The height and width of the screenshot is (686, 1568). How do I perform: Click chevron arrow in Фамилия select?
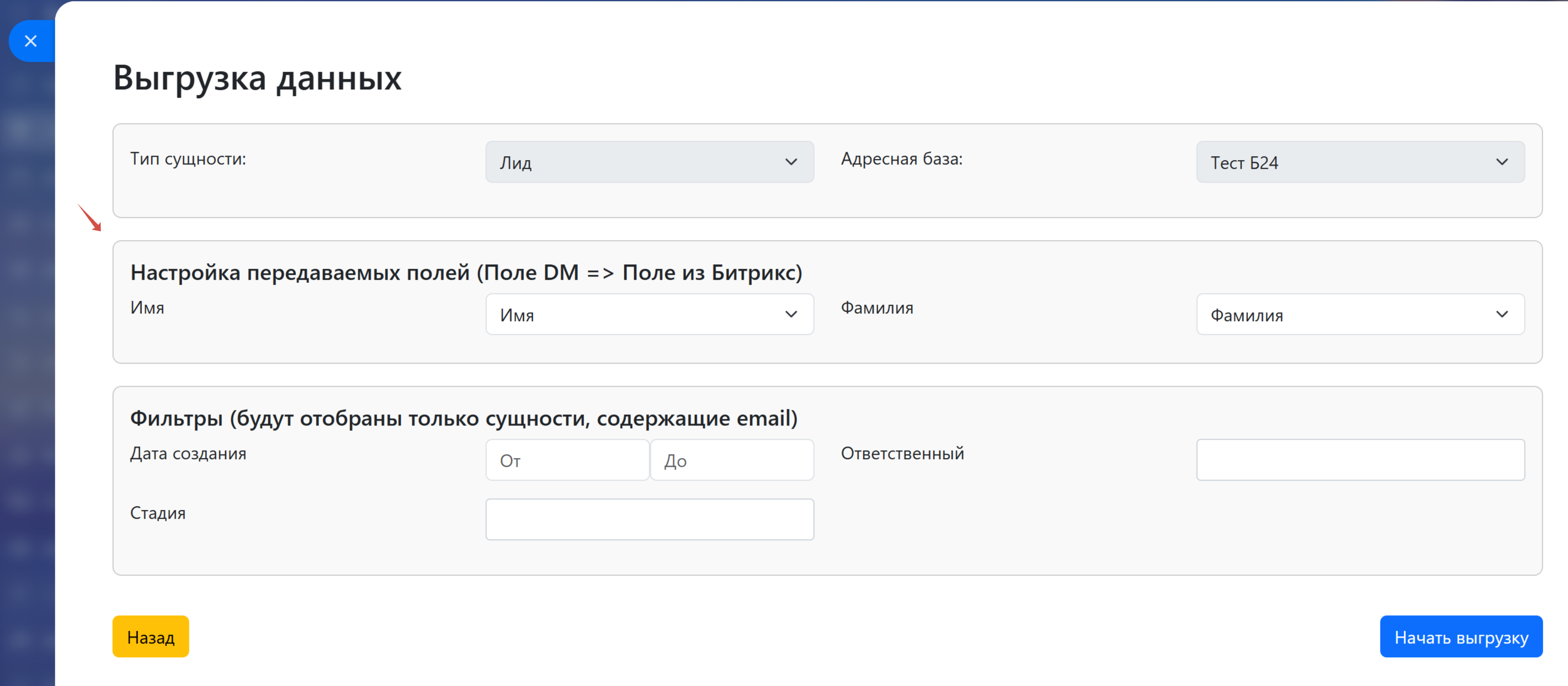coord(1502,314)
